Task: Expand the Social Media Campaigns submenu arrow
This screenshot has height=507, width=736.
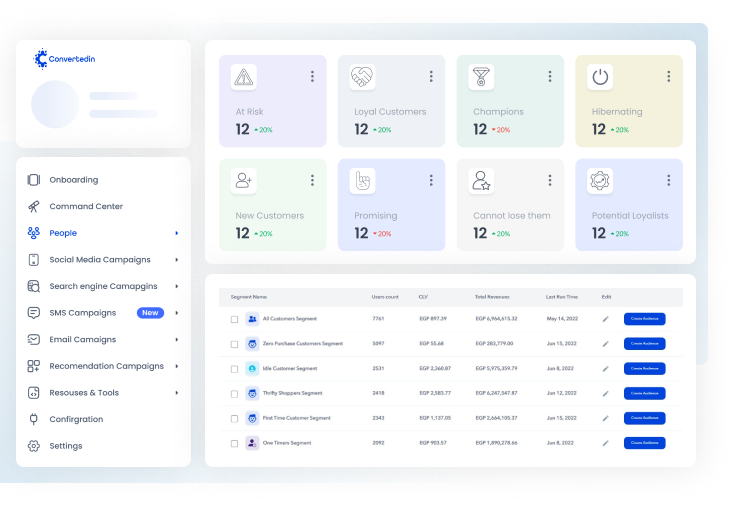Action: pos(177,260)
